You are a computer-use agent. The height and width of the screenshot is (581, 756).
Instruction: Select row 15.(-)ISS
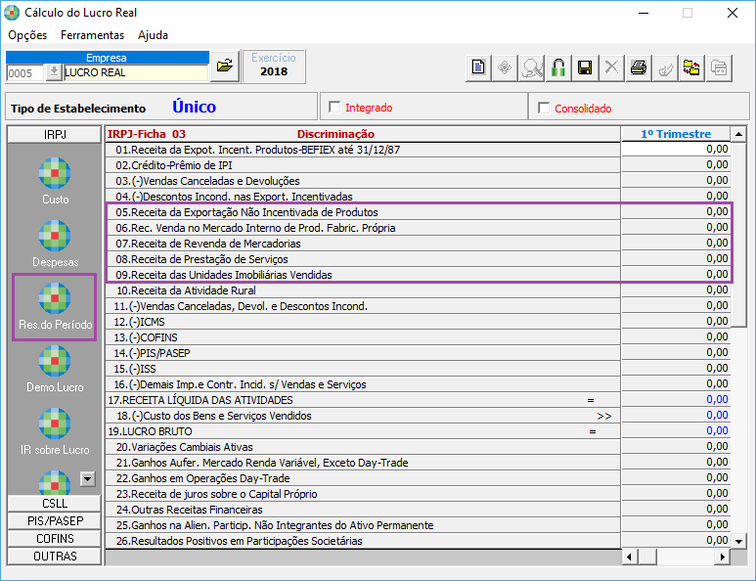click(363, 369)
